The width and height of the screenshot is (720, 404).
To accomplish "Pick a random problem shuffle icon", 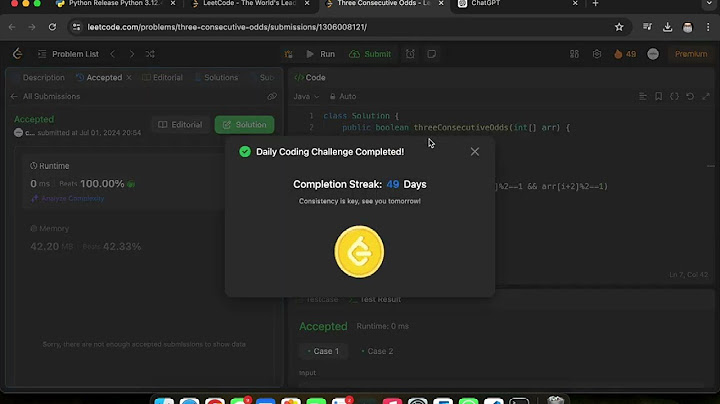I will (x=150, y=54).
